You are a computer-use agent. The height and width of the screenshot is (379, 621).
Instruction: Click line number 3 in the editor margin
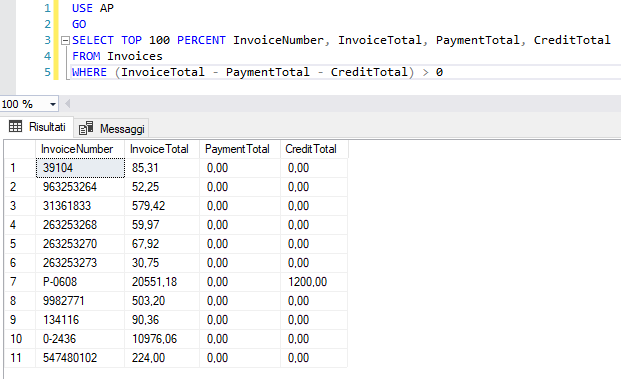48,40
